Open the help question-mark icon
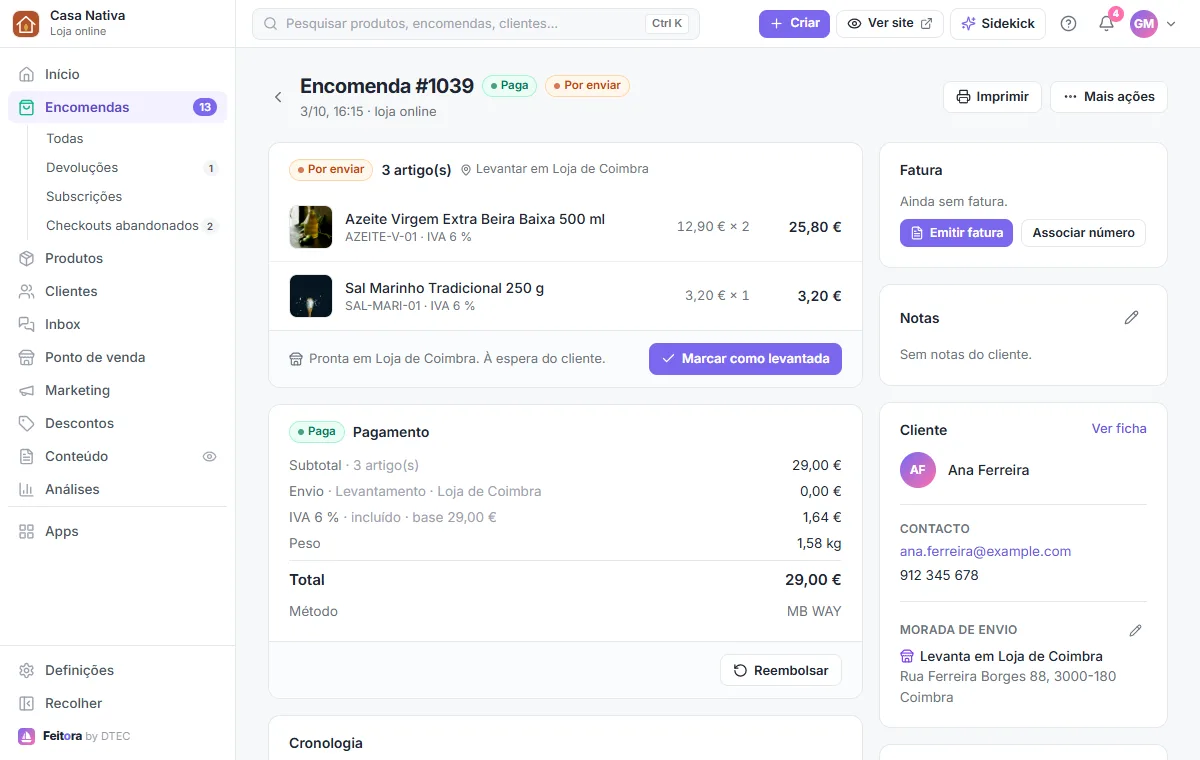 click(x=1068, y=23)
